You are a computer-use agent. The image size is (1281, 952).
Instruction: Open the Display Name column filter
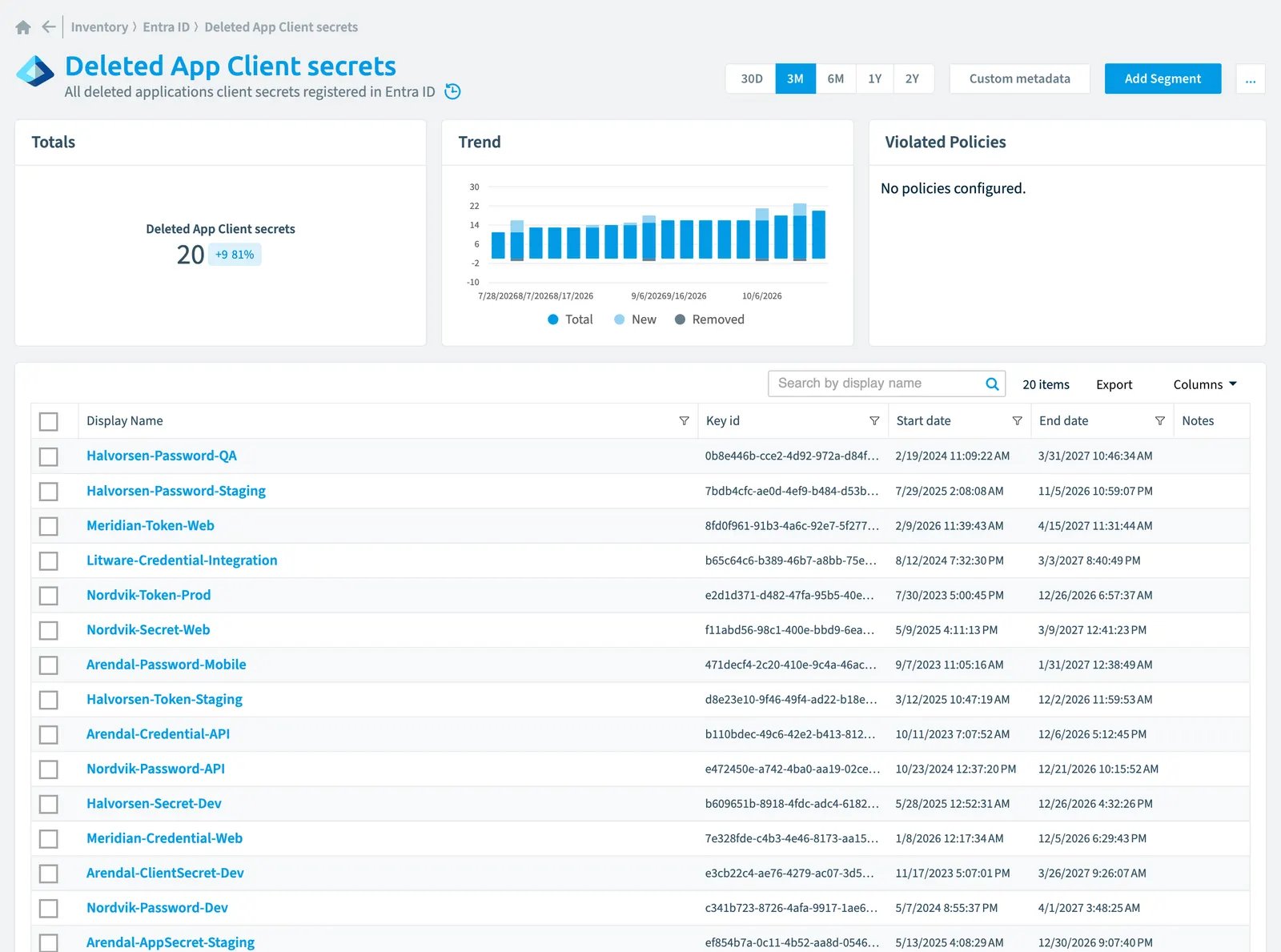[684, 421]
